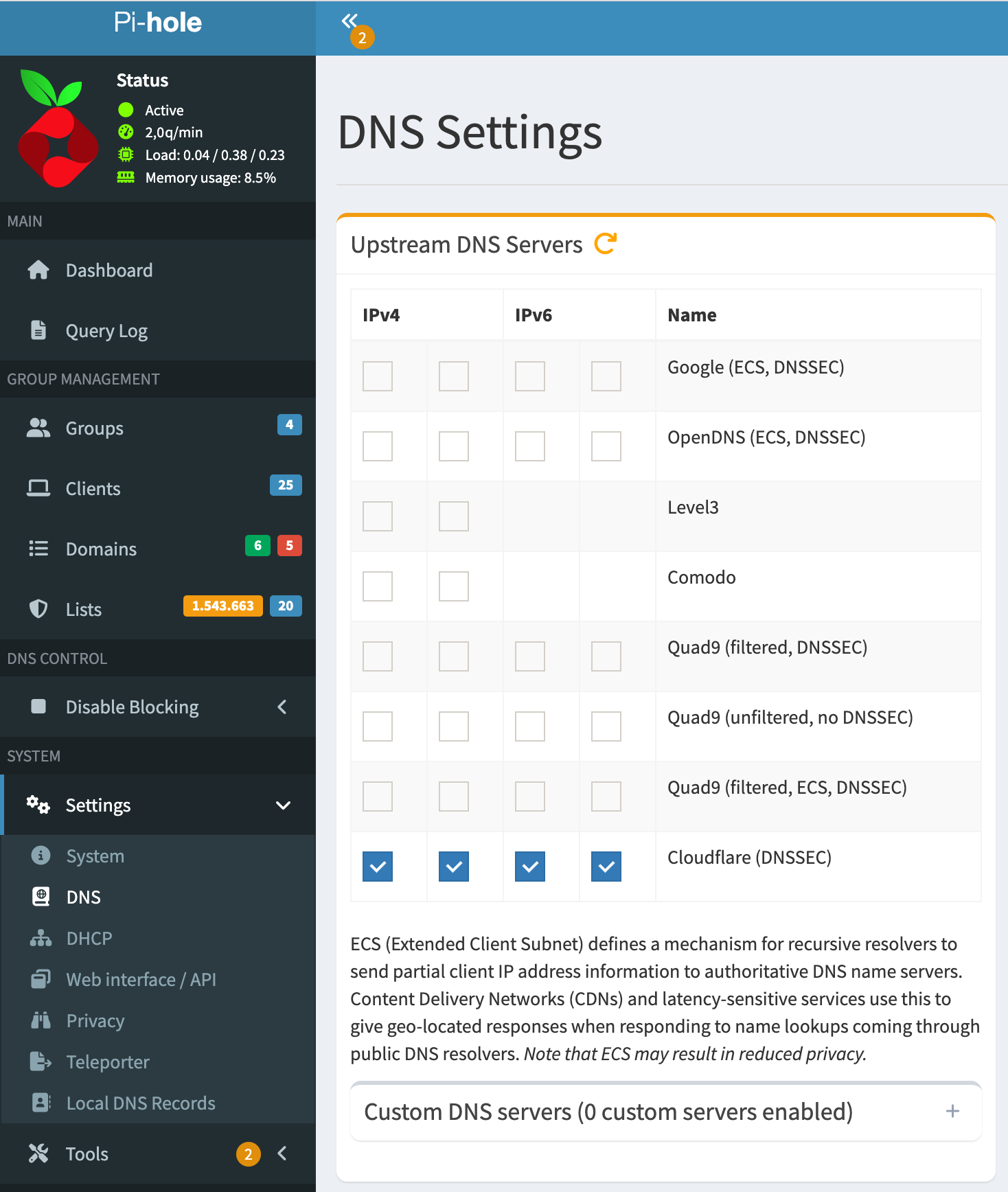Image resolution: width=1008 pixels, height=1192 pixels.
Task: Uncheck first IPv4 Cloudflare checkbox
Action: pyautogui.click(x=378, y=867)
